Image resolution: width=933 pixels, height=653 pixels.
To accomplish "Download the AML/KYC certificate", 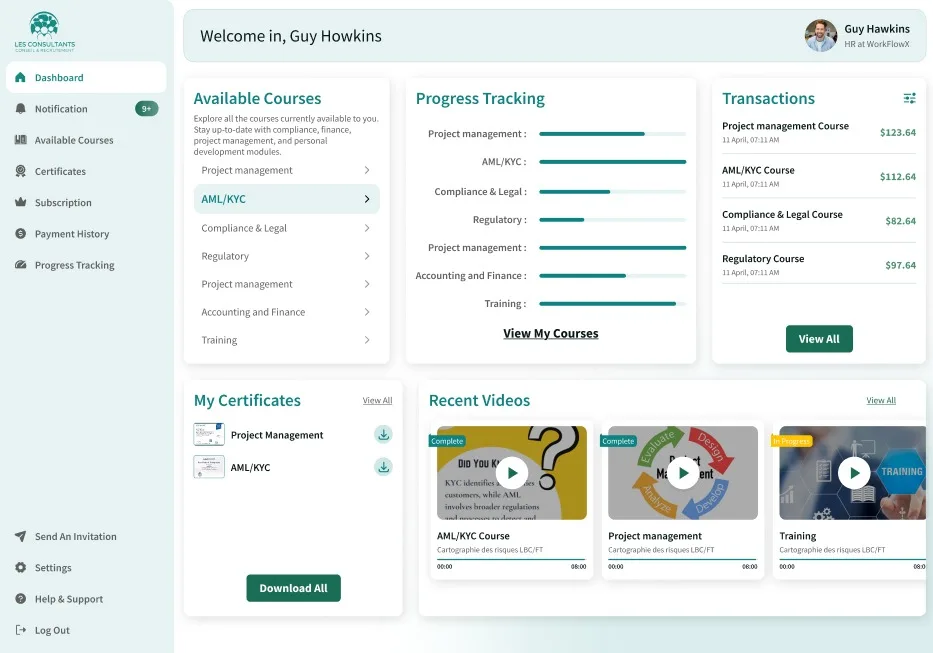I will (384, 467).
